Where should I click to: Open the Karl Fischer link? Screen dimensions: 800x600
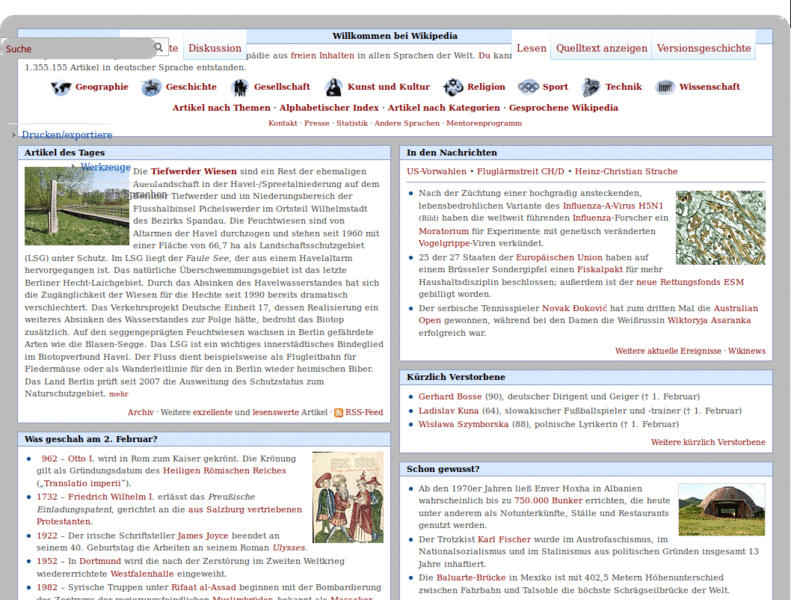click(504, 539)
